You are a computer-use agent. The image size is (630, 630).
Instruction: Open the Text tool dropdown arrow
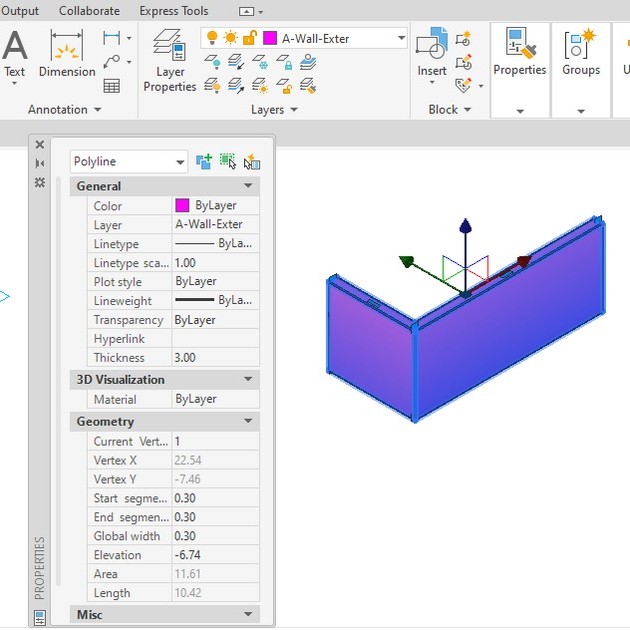pyautogui.click(x=14, y=83)
